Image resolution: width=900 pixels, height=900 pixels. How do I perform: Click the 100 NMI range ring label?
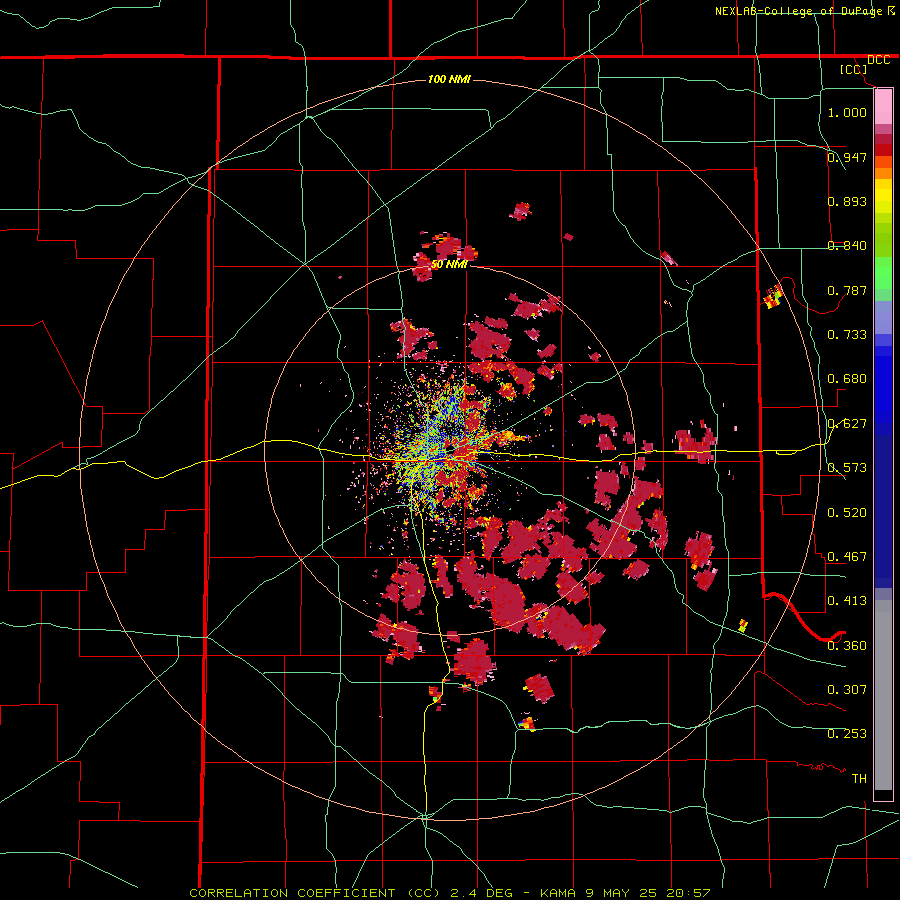(449, 79)
